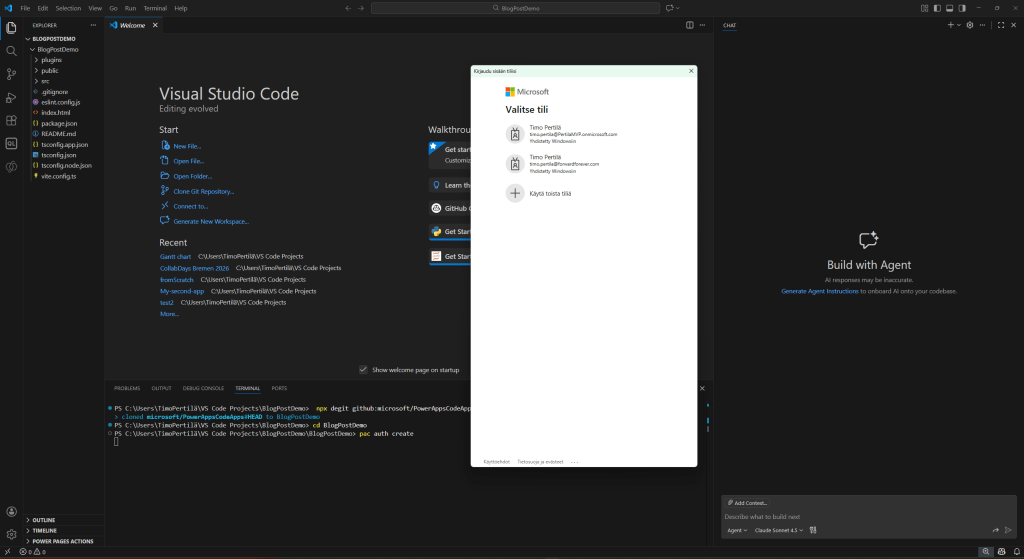Open the Search view in activity bar
This screenshot has height=559, width=1024.
click(x=12, y=50)
